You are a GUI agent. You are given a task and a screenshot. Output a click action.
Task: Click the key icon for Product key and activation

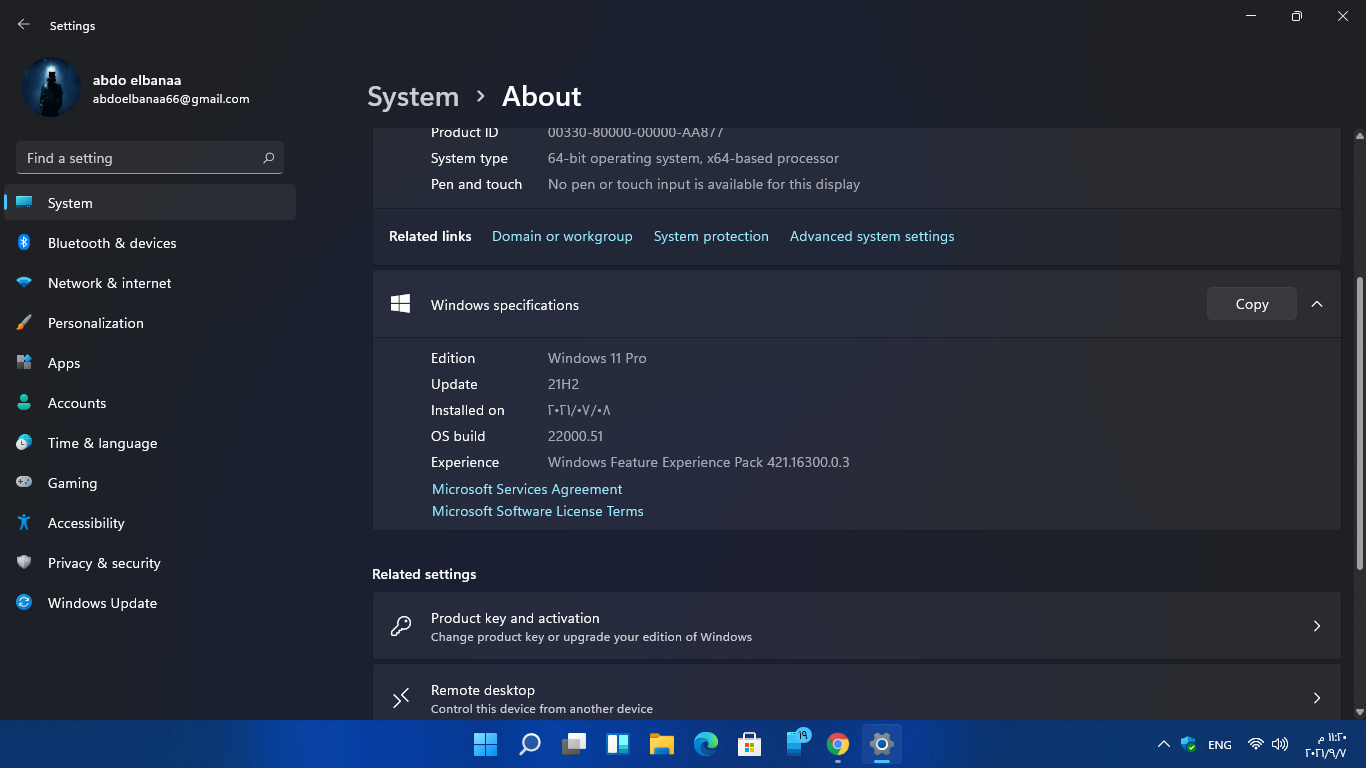401,626
